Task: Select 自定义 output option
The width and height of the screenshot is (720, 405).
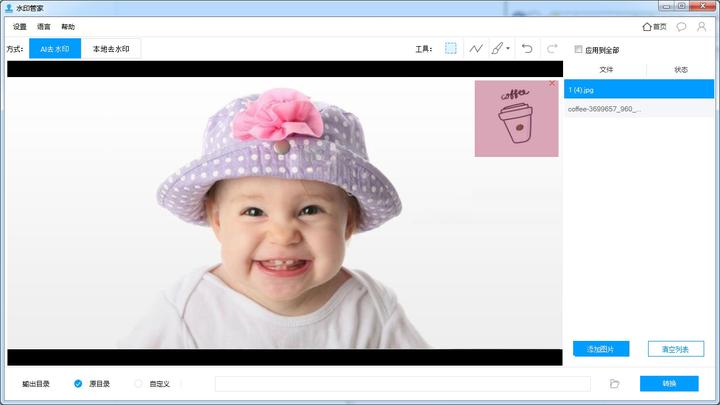Action: point(138,383)
